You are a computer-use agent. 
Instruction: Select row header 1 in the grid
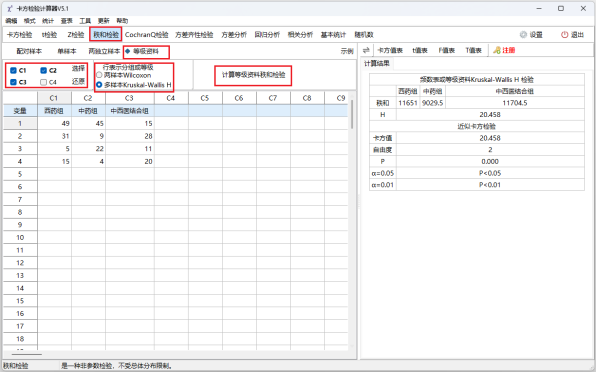tap(20, 123)
